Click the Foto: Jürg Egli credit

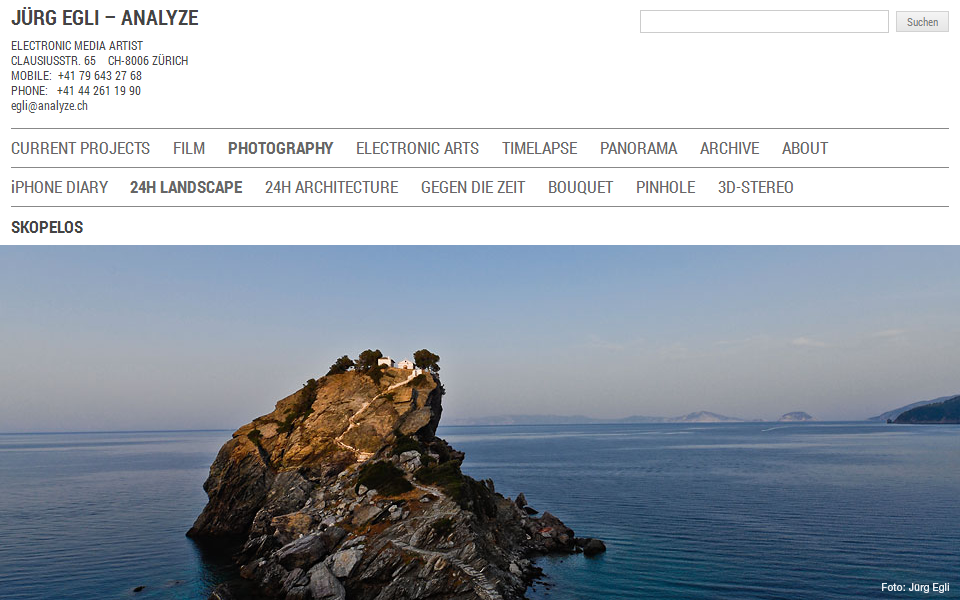click(x=915, y=588)
